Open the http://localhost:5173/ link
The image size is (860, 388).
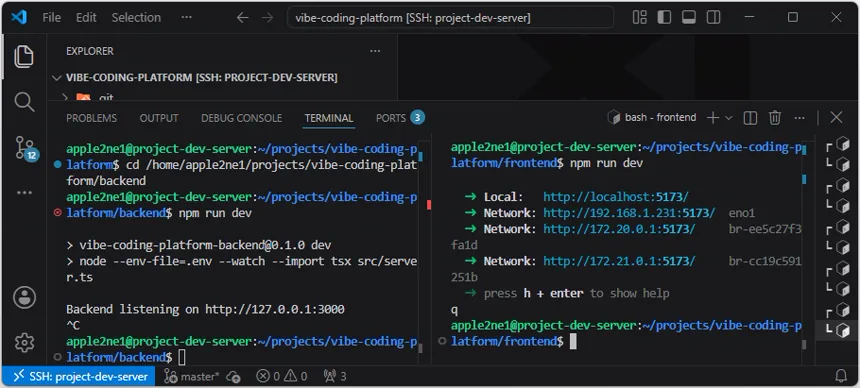[615, 197]
